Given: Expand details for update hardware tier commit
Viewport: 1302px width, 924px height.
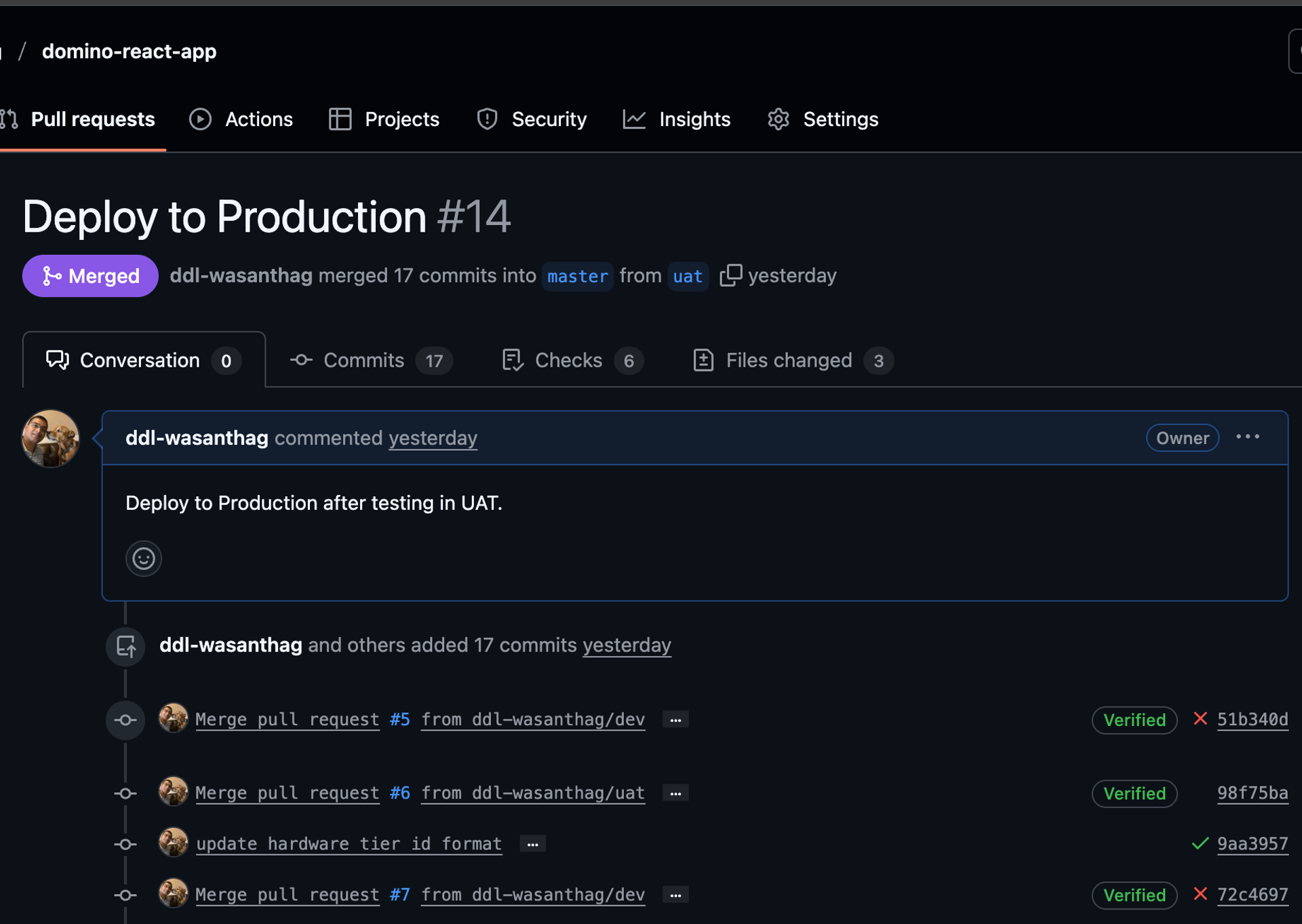Looking at the screenshot, I should pos(532,844).
